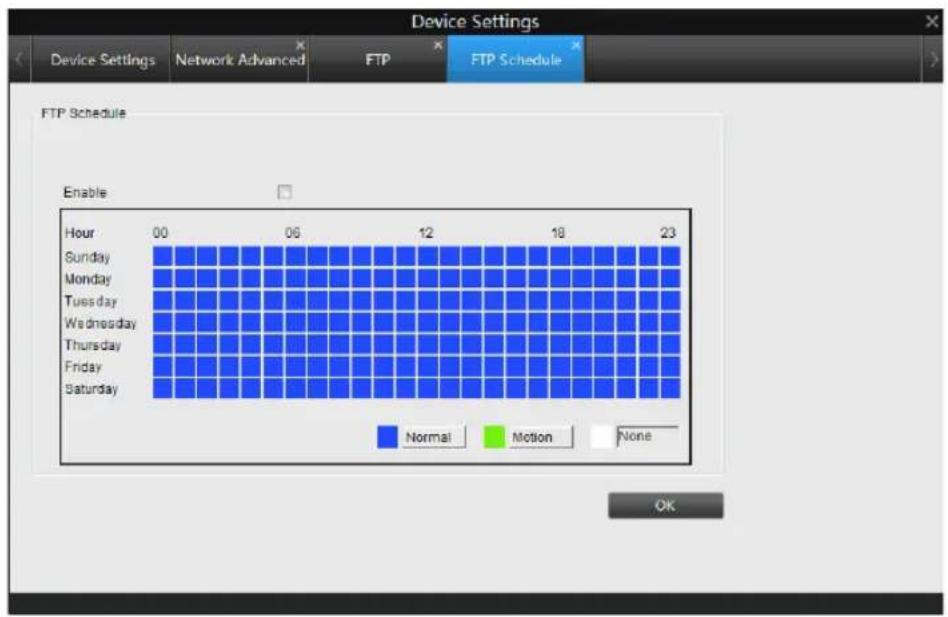
Task: Click the 18 hour header
Action: pyautogui.click(x=557, y=233)
